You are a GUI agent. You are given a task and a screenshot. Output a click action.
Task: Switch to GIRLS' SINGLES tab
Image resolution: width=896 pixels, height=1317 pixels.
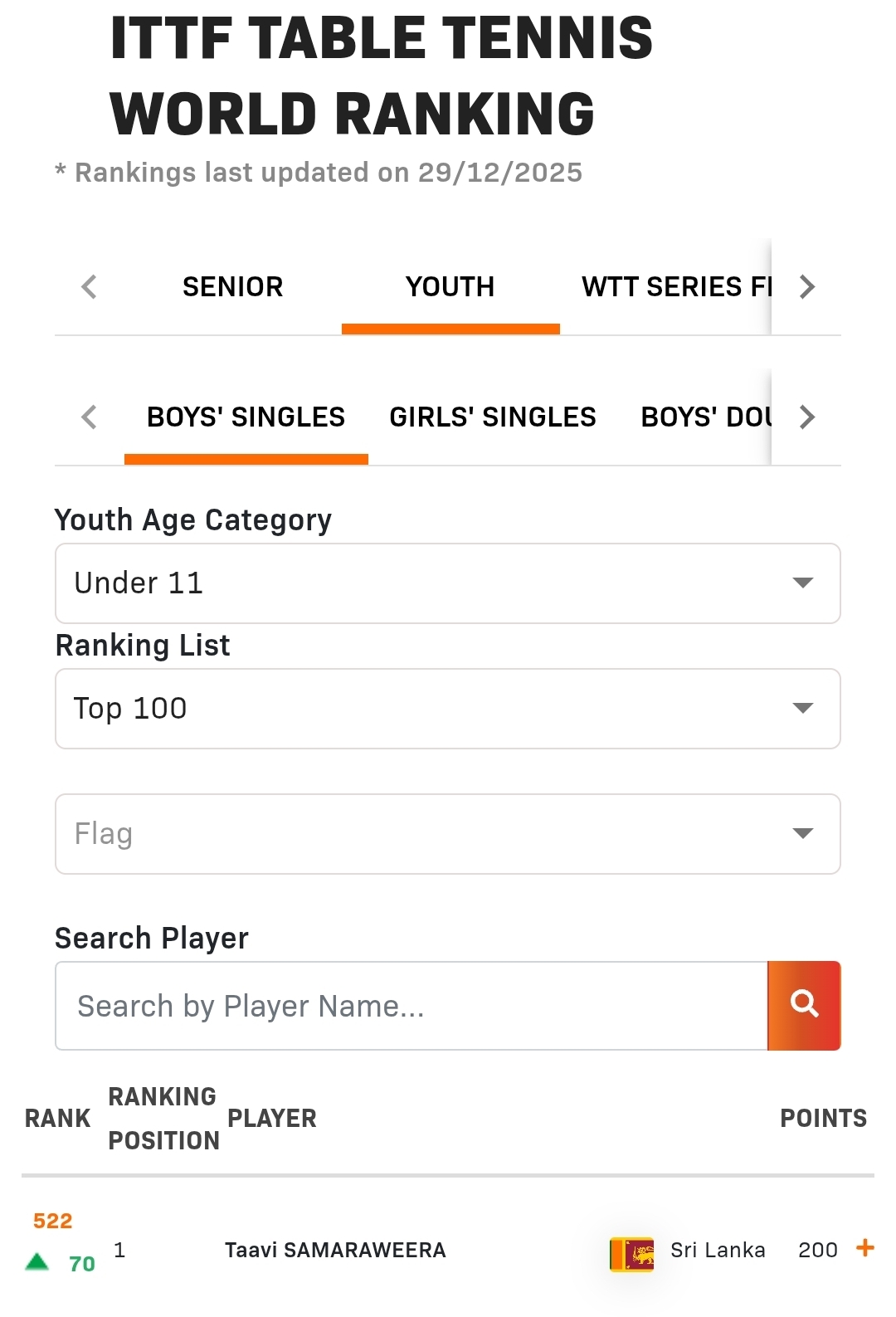493,417
